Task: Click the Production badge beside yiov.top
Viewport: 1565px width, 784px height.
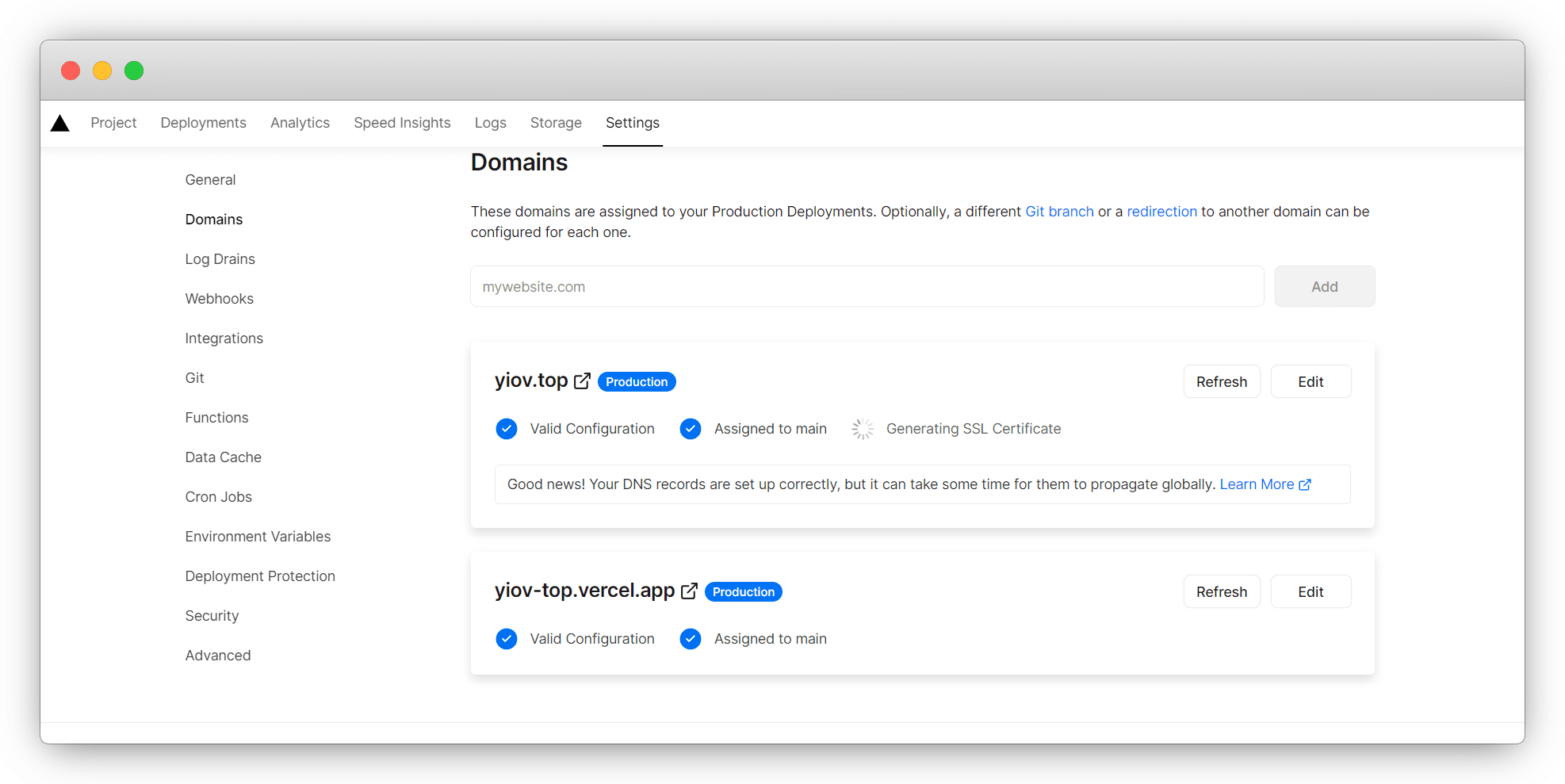Action: pos(637,381)
